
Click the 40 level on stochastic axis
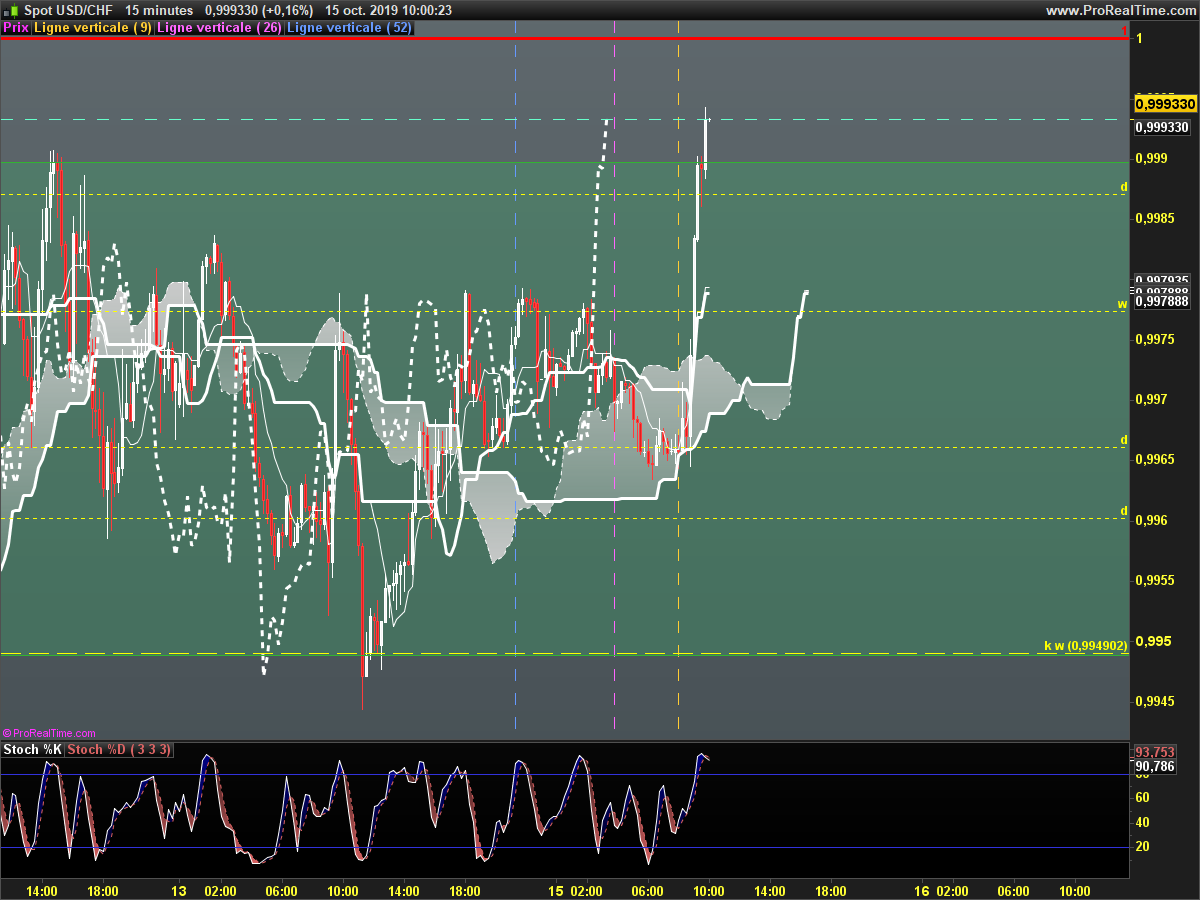[1142, 822]
